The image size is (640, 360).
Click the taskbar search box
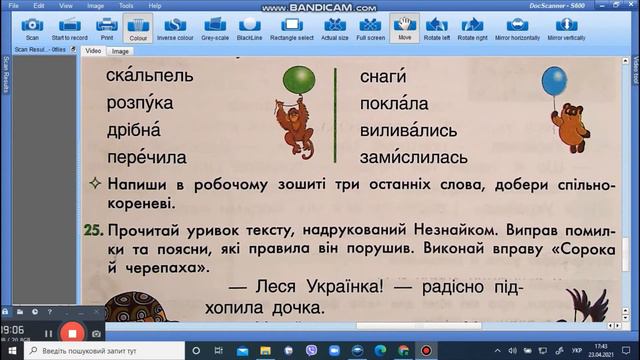point(104,351)
